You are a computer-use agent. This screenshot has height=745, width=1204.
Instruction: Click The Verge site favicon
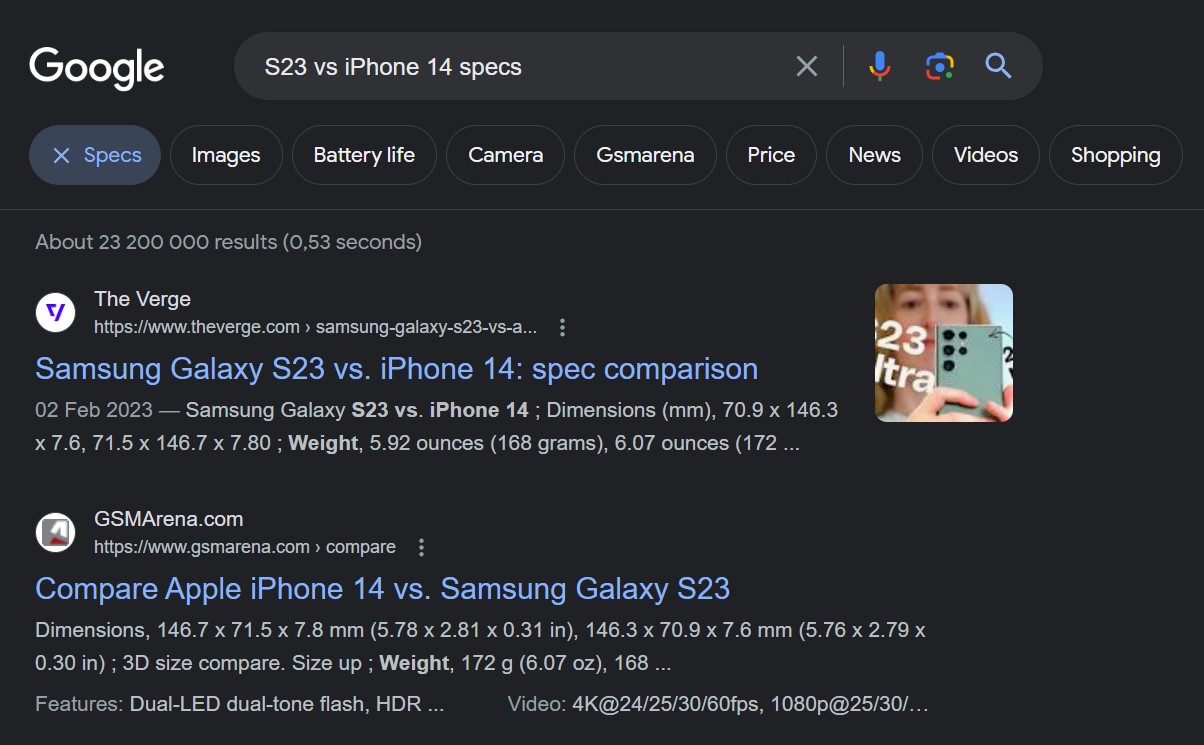(56, 313)
